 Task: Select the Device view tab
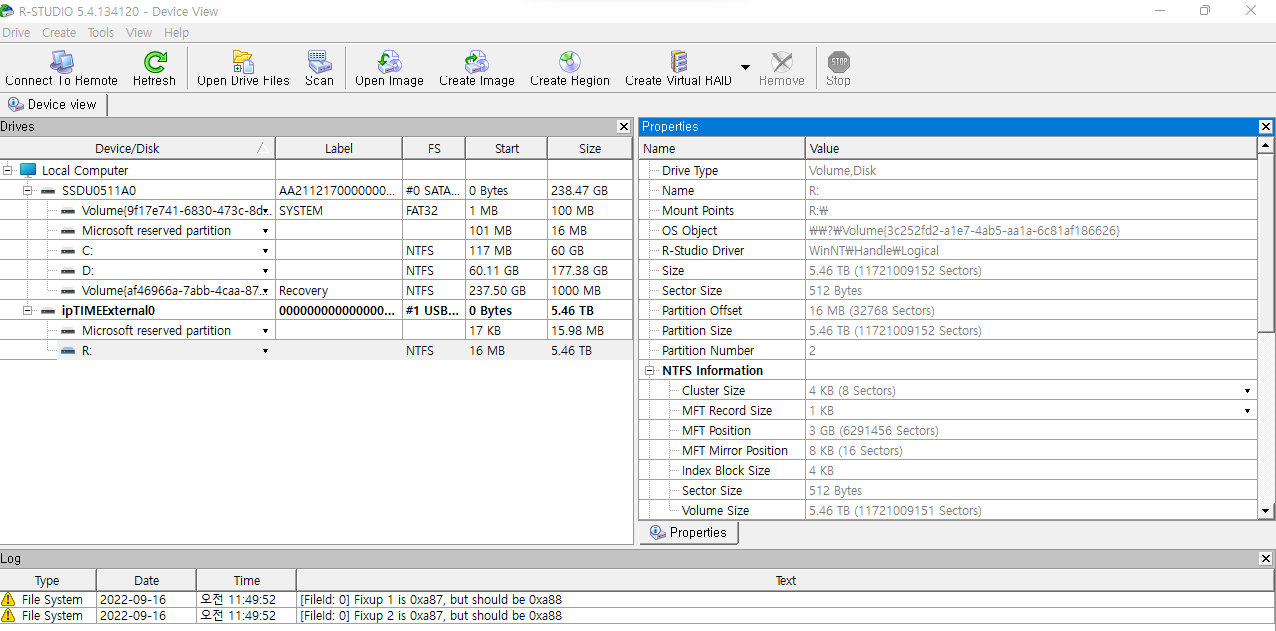(53, 104)
